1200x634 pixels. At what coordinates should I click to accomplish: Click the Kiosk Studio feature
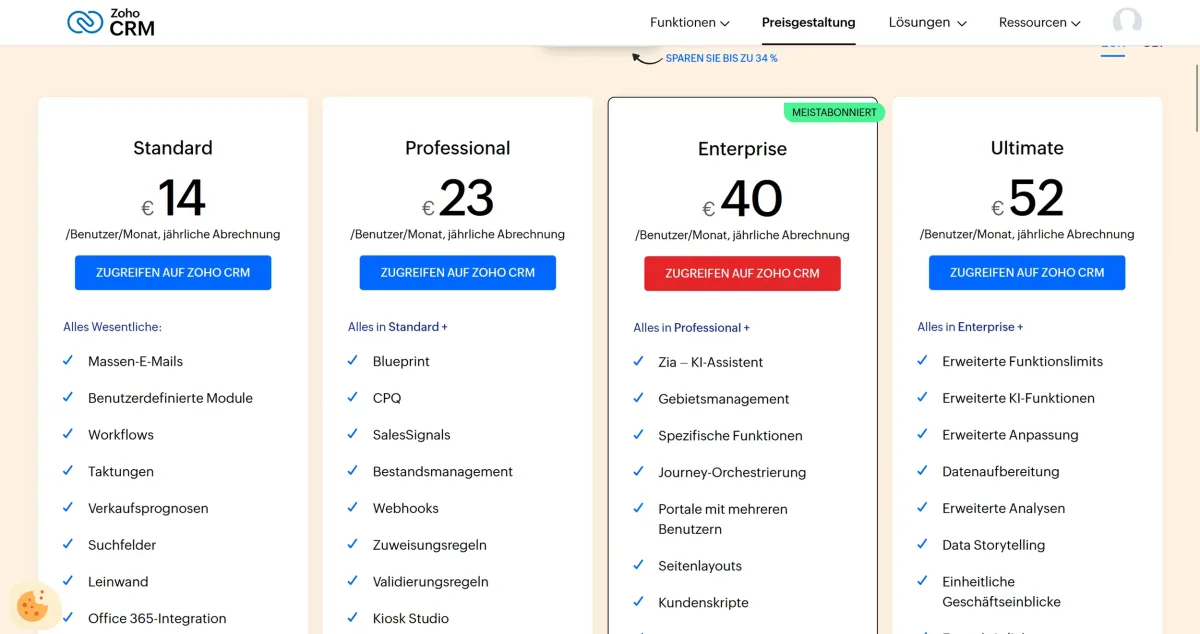tap(411, 618)
